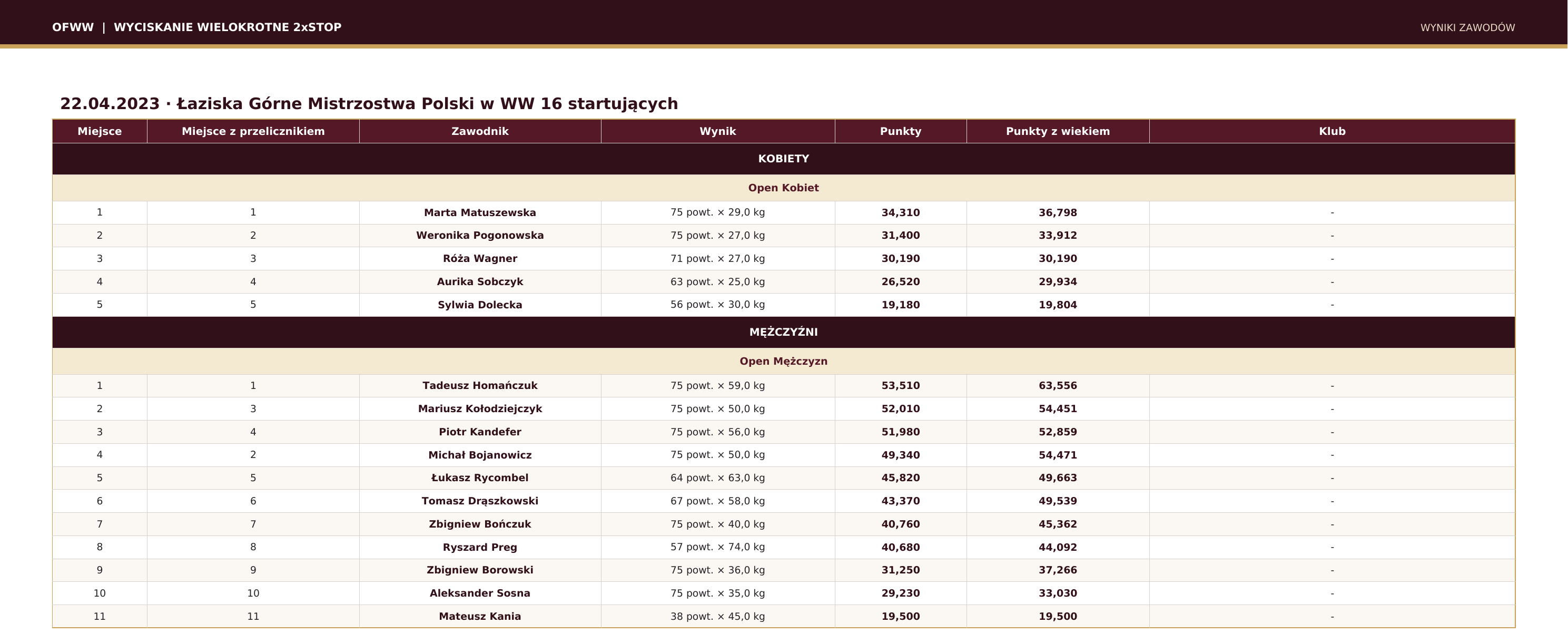Click the Klub column header

point(1332,132)
